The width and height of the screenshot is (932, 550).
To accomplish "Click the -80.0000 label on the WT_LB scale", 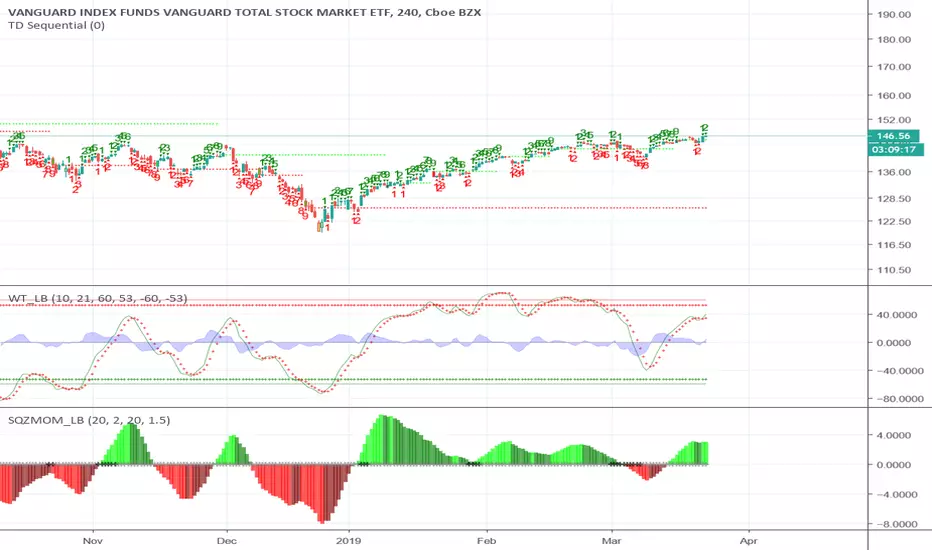I will coord(898,399).
